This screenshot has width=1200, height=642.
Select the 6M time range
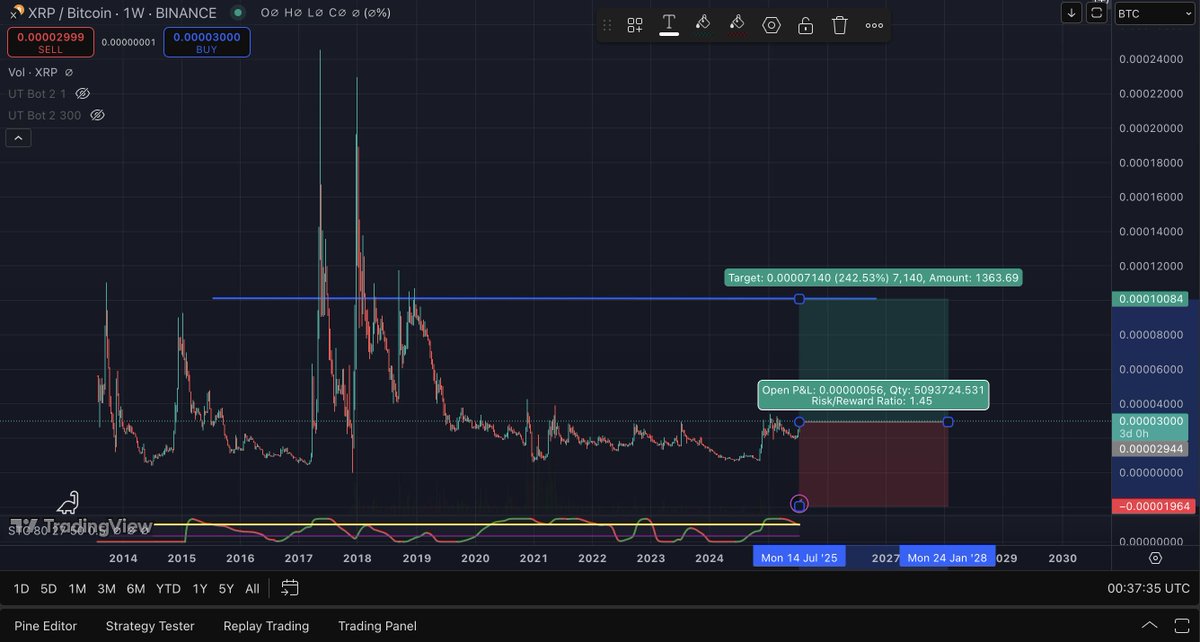click(x=136, y=588)
